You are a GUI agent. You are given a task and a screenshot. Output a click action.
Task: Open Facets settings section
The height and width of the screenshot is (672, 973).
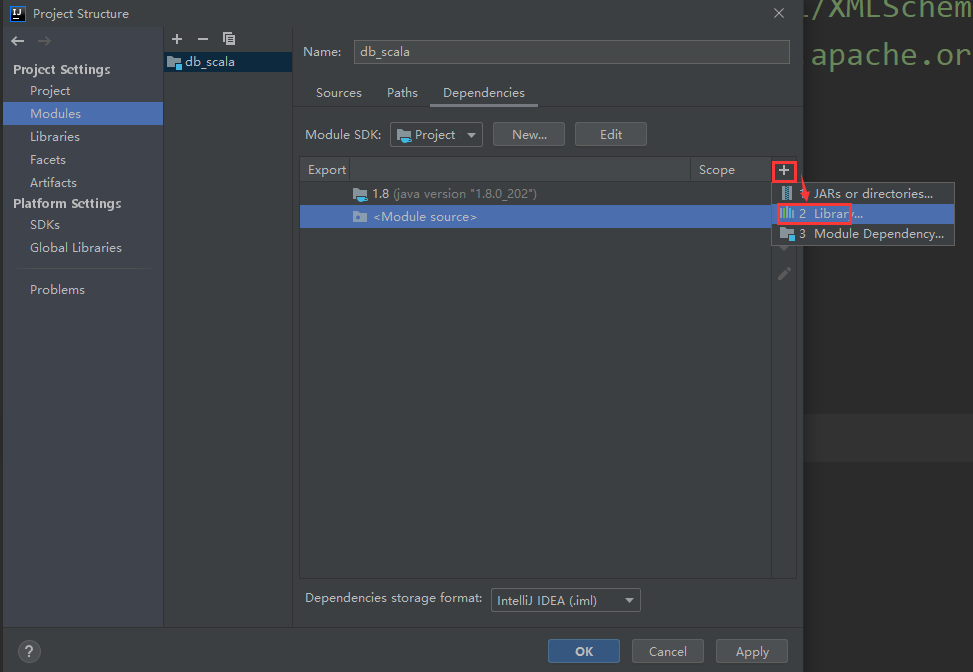click(x=48, y=159)
